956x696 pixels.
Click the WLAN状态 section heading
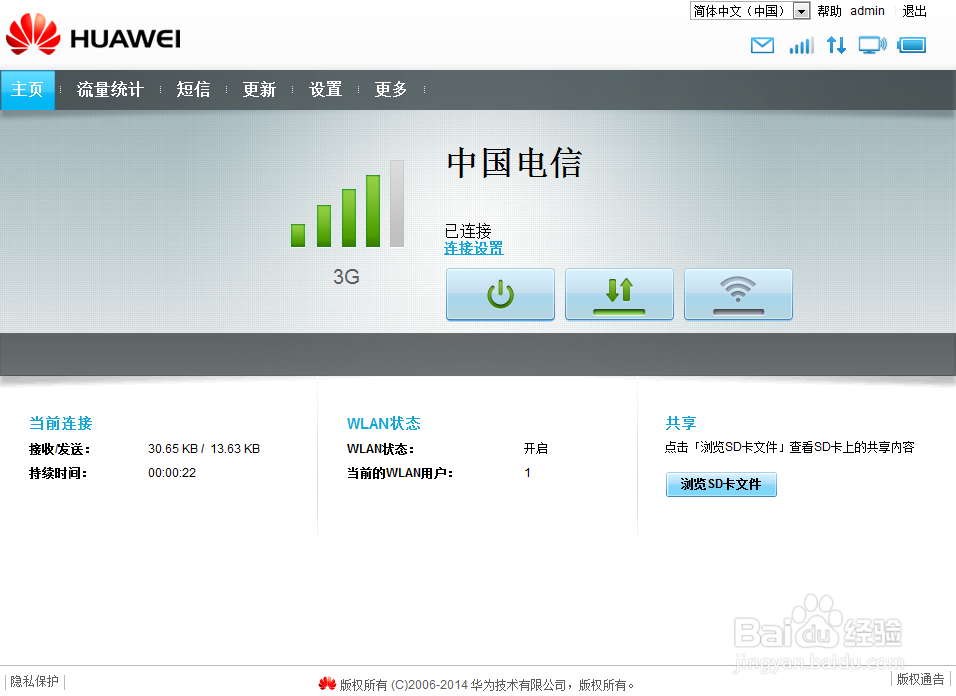tap(383, 423)
